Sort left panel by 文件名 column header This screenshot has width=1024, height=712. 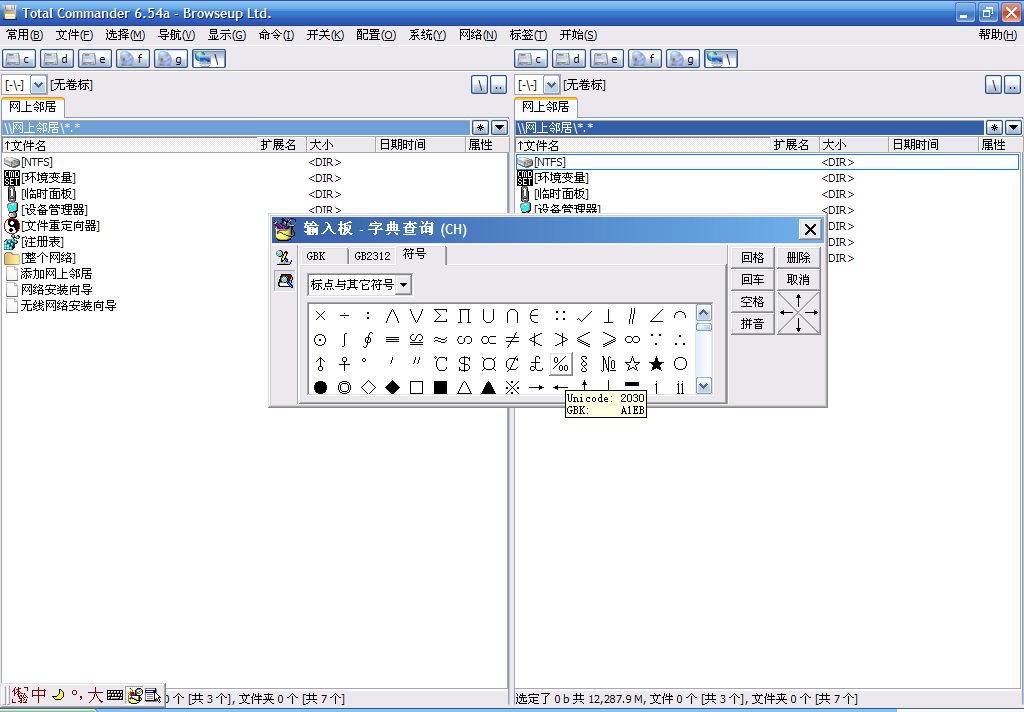(130, 145)
